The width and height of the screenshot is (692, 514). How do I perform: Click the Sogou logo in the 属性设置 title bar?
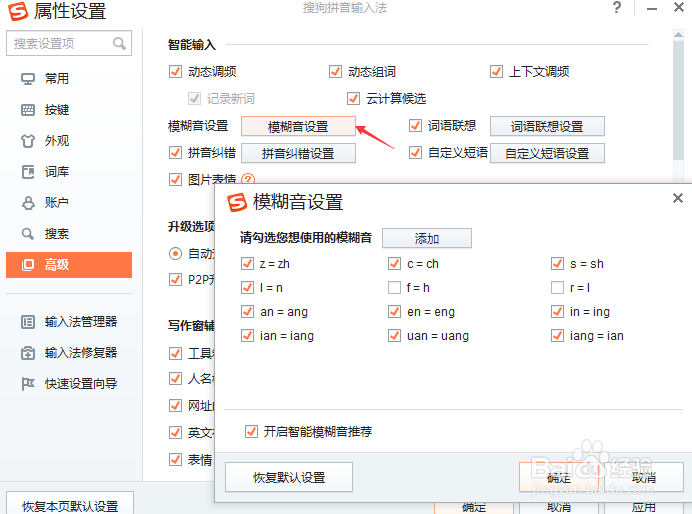(x=18, y=11)
